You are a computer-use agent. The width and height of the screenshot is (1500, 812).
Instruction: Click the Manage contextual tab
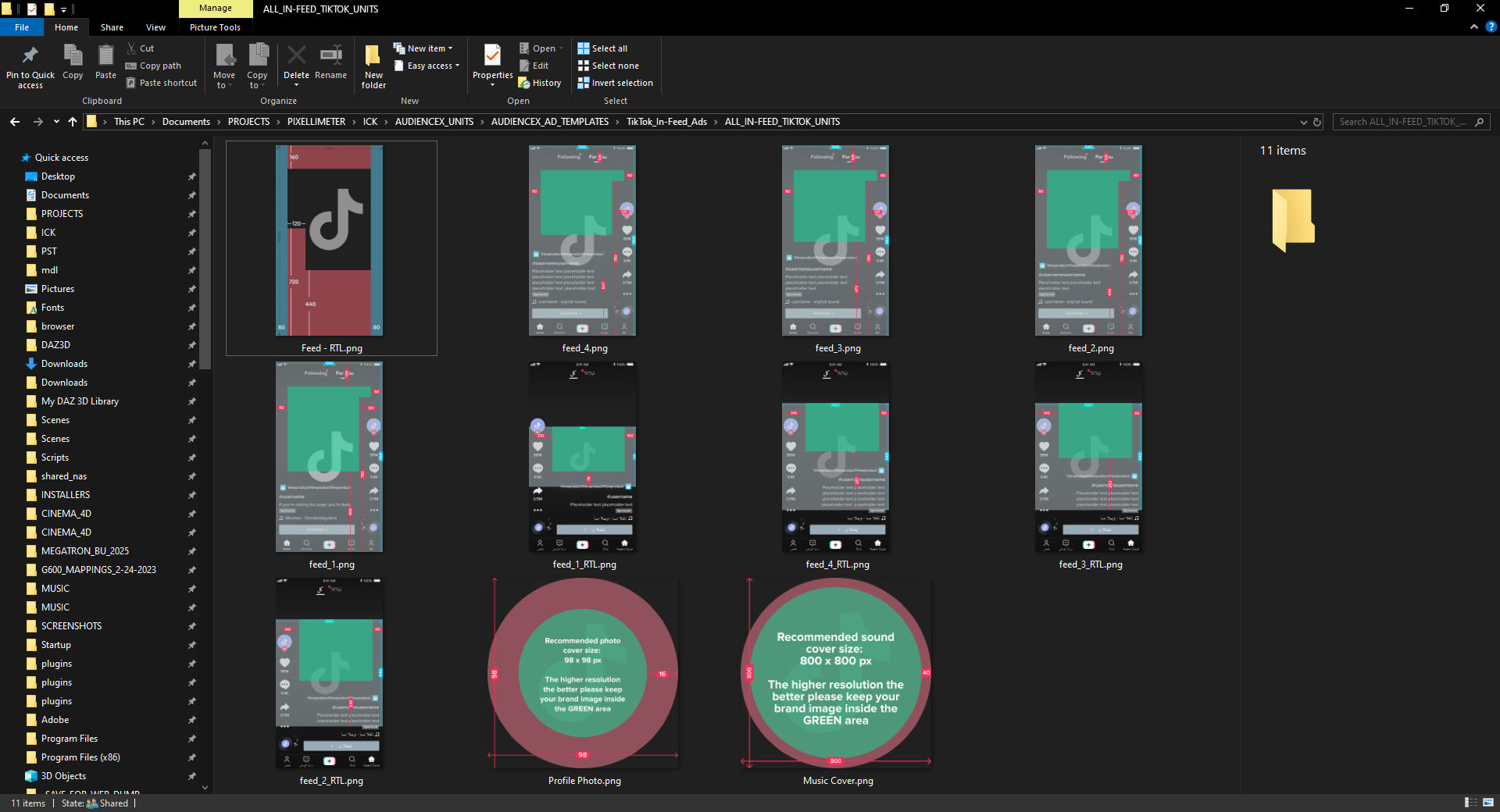pyautogui.click(x=216, y=9)
